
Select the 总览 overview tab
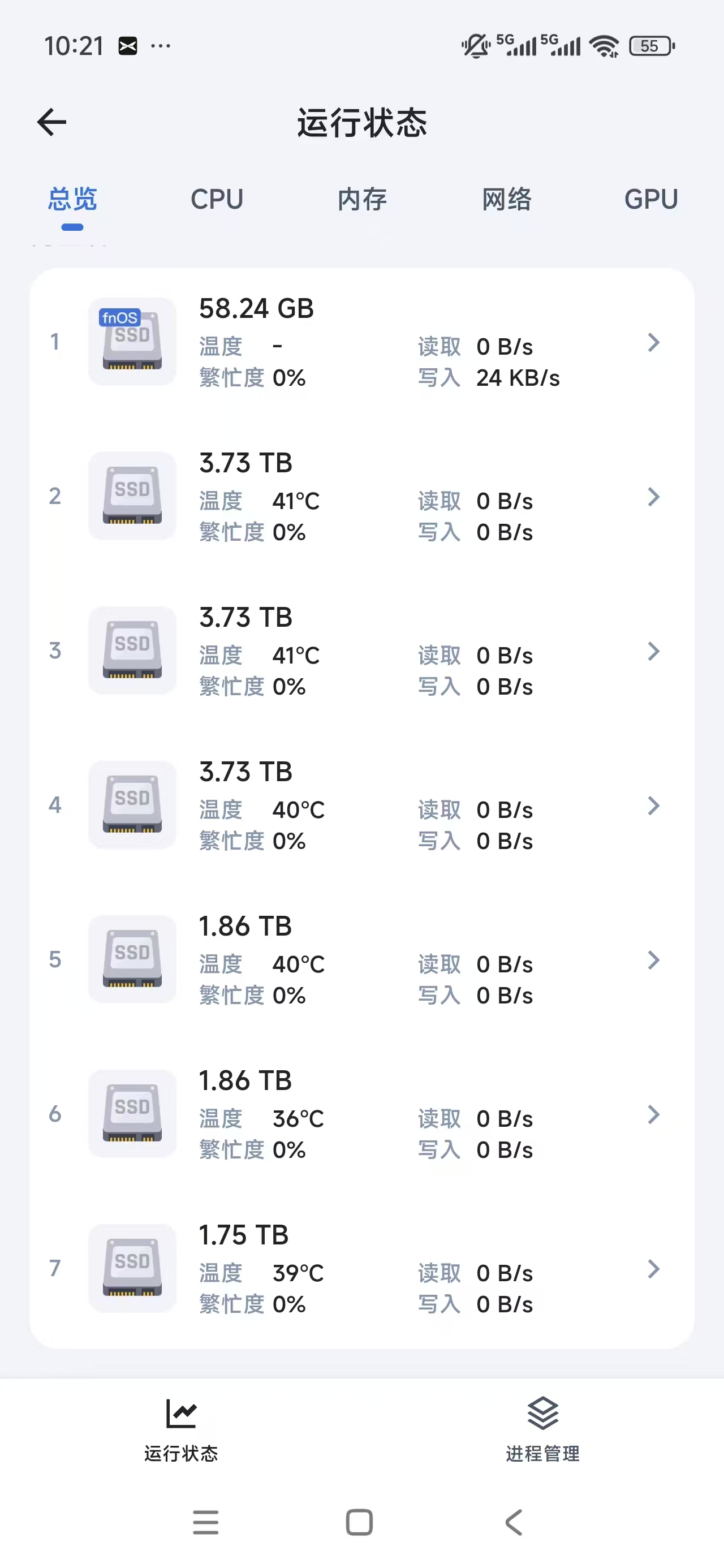[x=72, y=200]
